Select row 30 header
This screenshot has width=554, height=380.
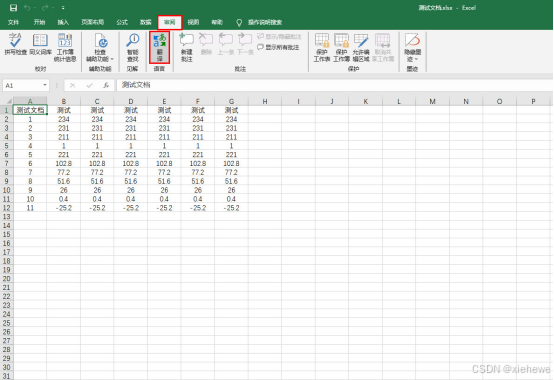[7, 367]
